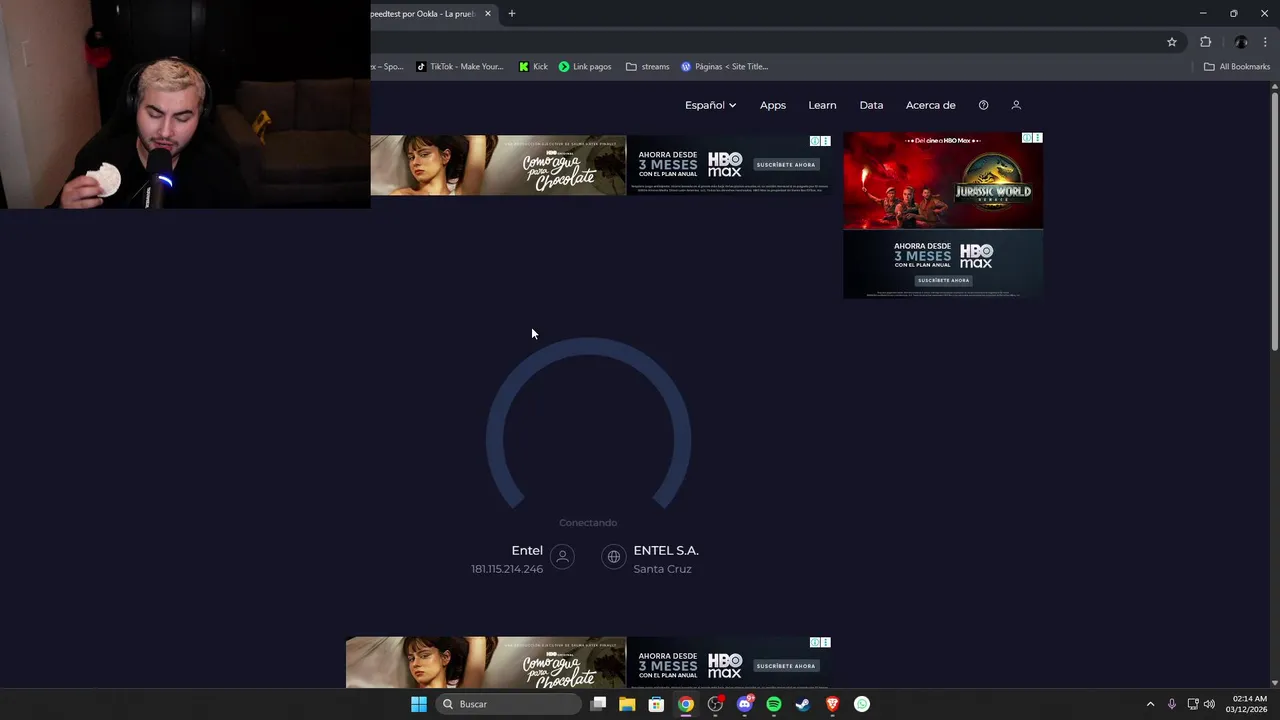Click the microphone tray icon
Viewport: 1280px width, 720px height.
click(1172, 704)
